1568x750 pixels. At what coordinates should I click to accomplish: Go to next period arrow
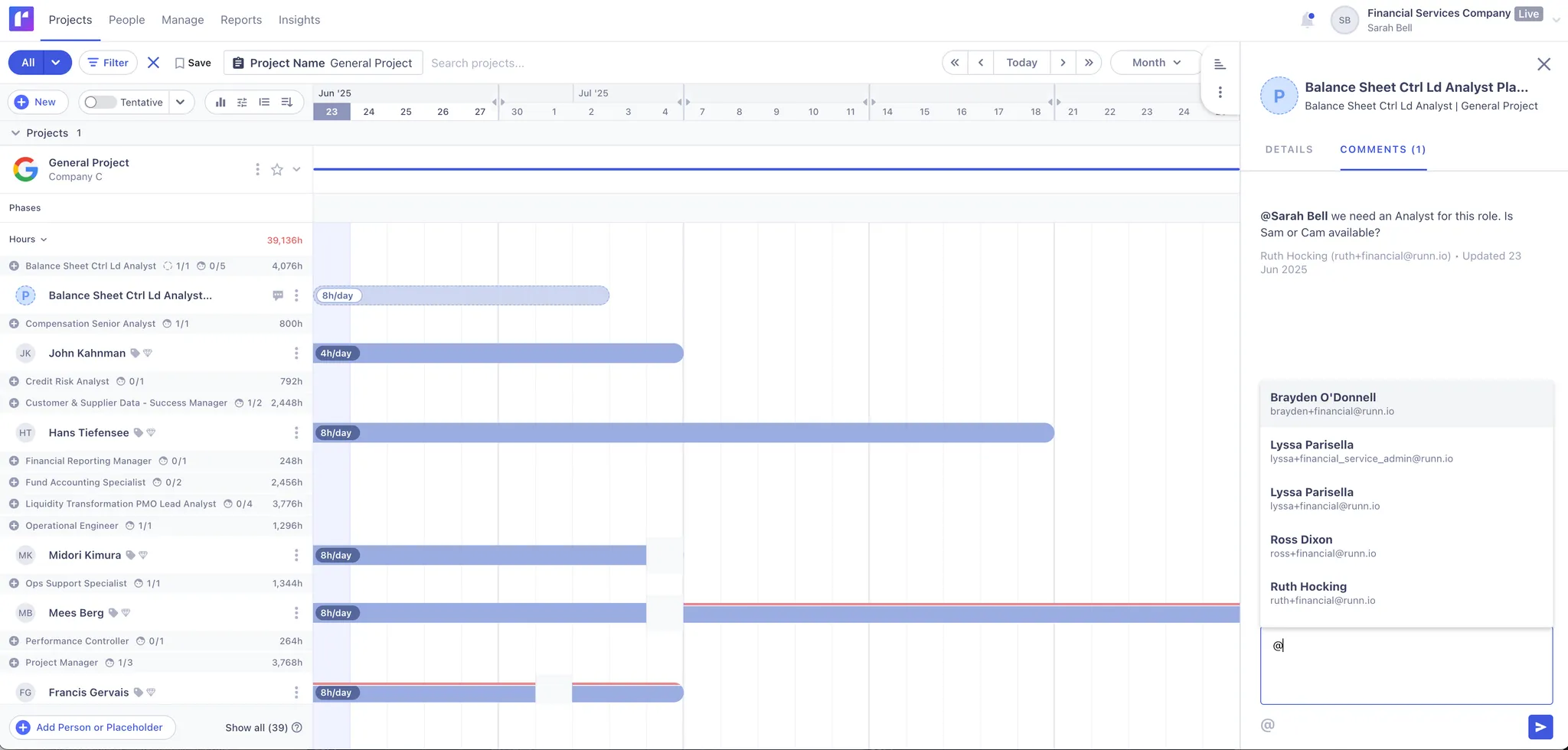tap(1063, 63)
